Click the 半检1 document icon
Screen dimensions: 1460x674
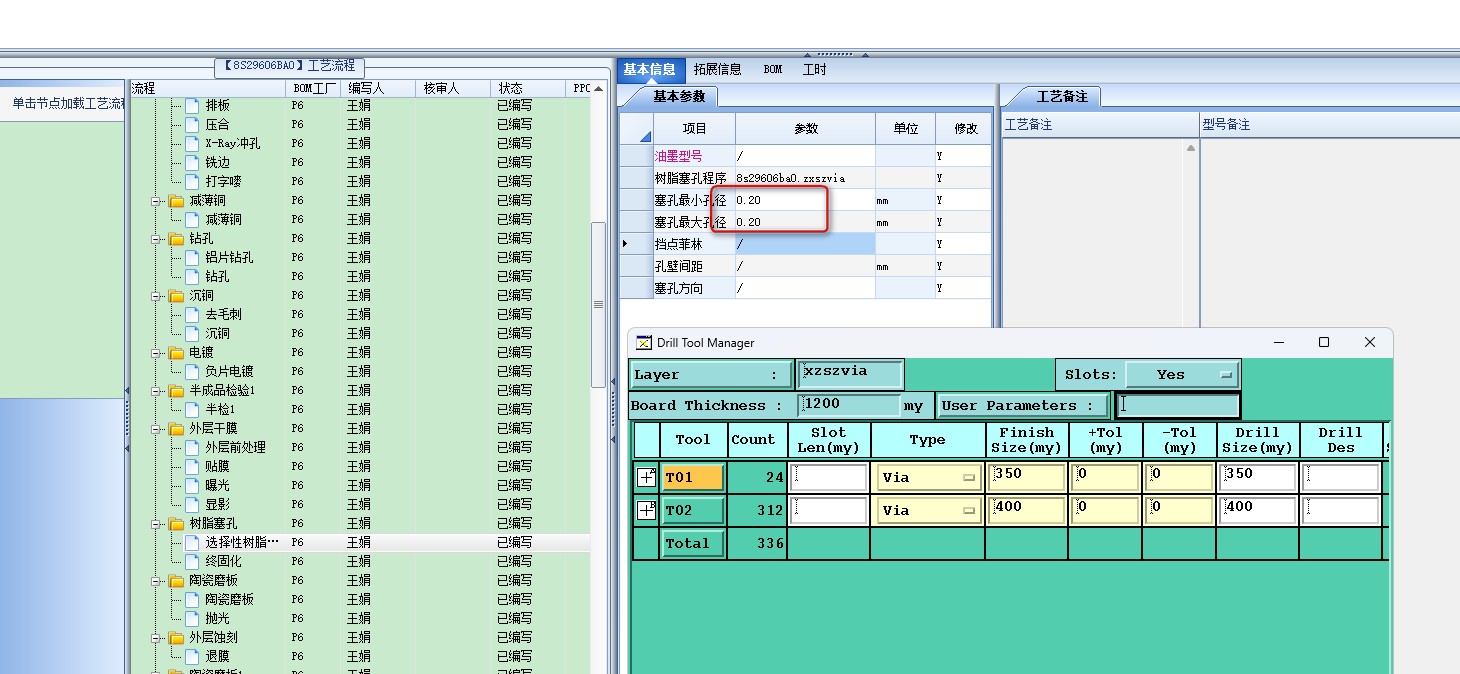tap(192, 409)
